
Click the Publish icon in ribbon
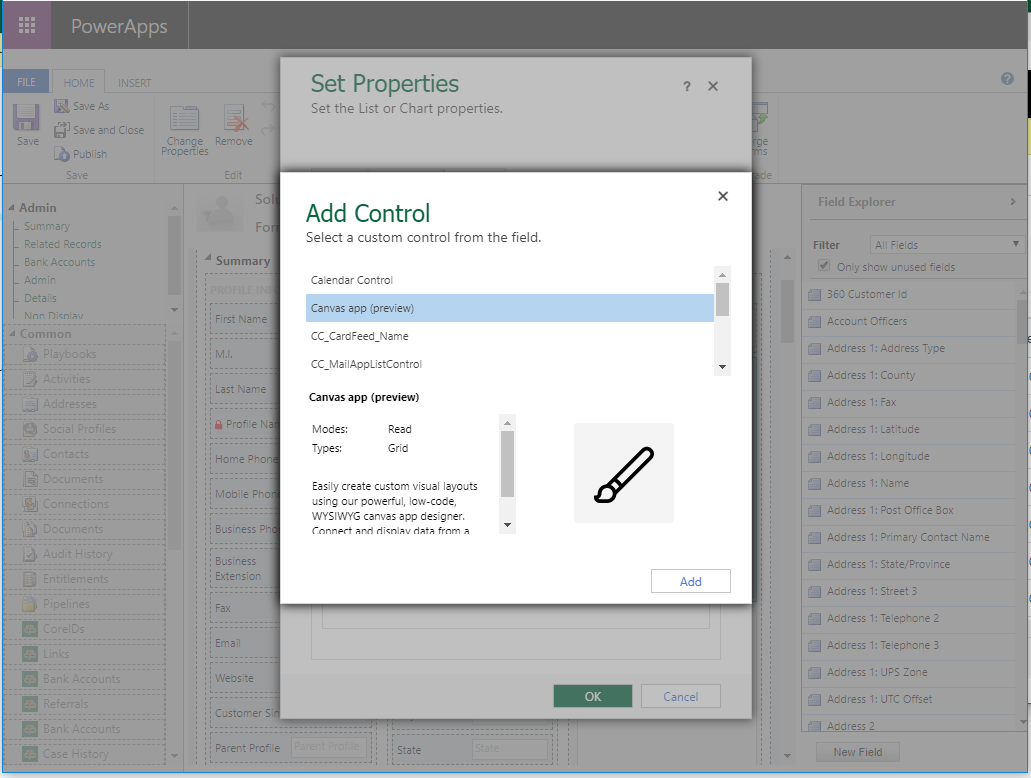point(62,154)
